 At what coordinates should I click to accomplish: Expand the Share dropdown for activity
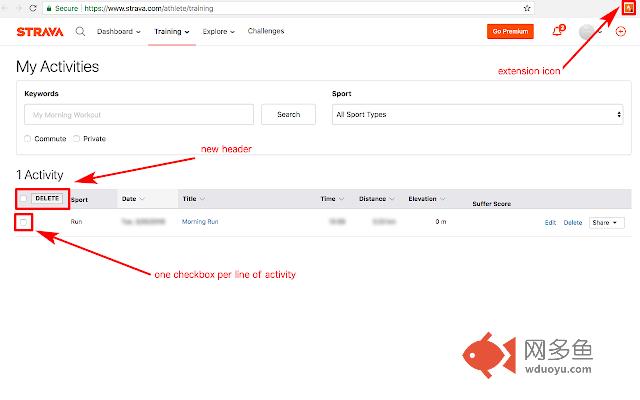click(605, 222)
